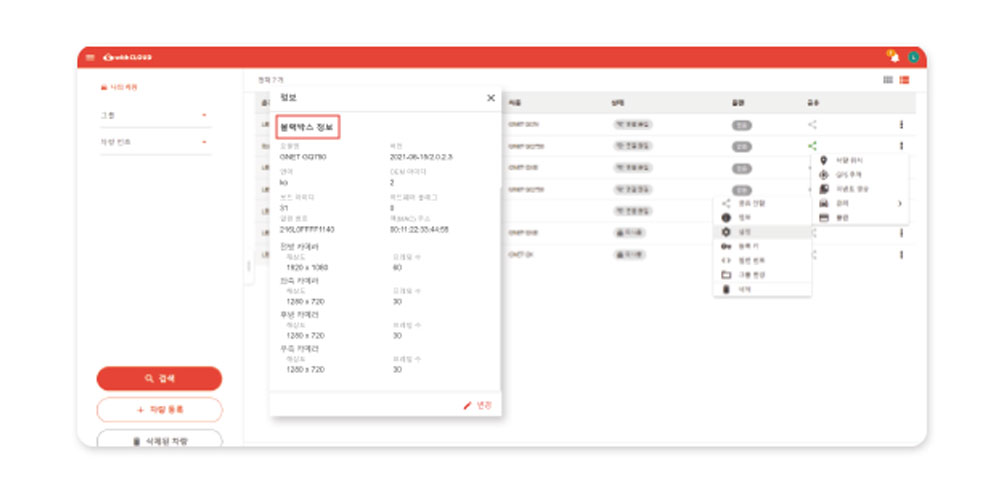Screen dimensions: 1000x493
Task: Choose the info circle 정보 menu entry
Action: click(x=762, y=217)
